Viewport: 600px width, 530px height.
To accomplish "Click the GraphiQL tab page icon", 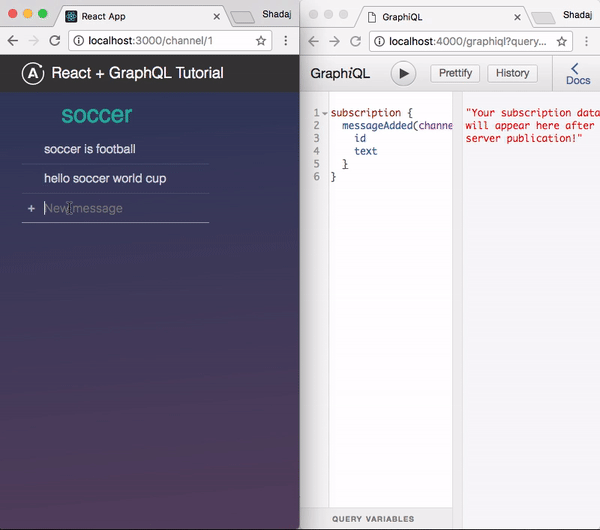I will coord(372,17).
